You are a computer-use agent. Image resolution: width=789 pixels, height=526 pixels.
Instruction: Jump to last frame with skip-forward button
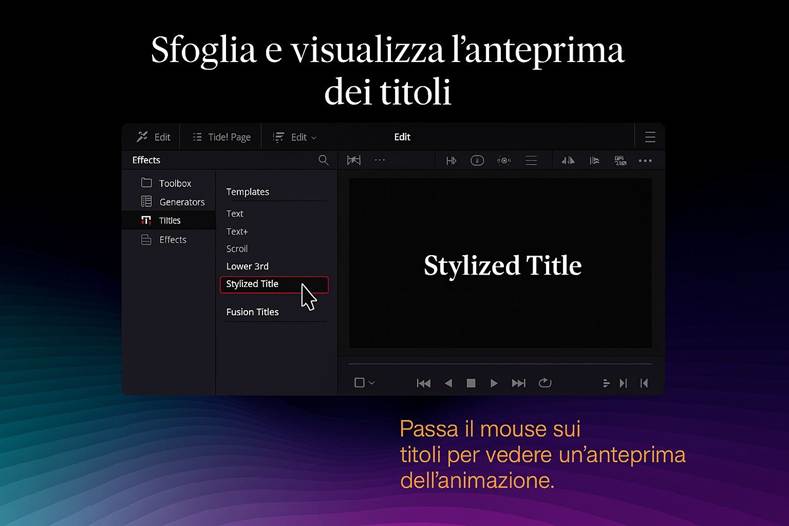pyautogui.click(x=518, y=384)
